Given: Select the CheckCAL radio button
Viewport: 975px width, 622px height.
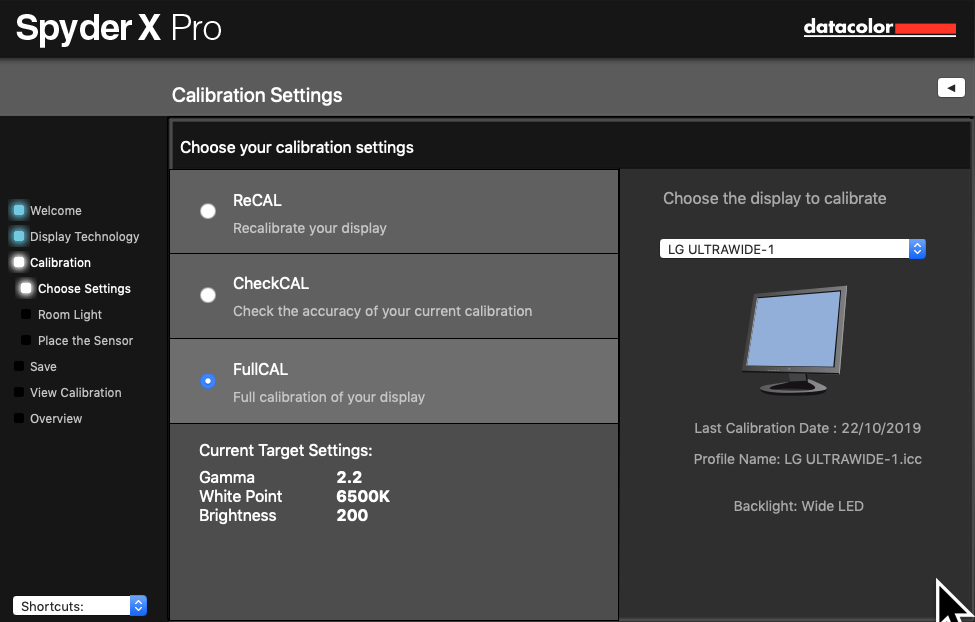Looking at the screenshot, I should [208, 295].
